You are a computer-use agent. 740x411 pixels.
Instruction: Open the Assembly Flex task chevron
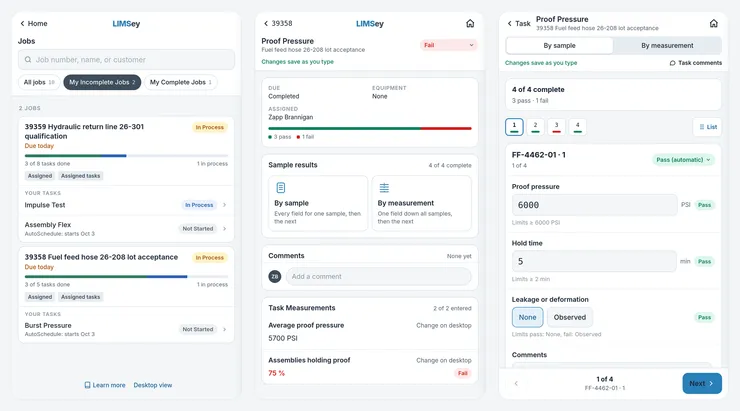pos(225,228)
